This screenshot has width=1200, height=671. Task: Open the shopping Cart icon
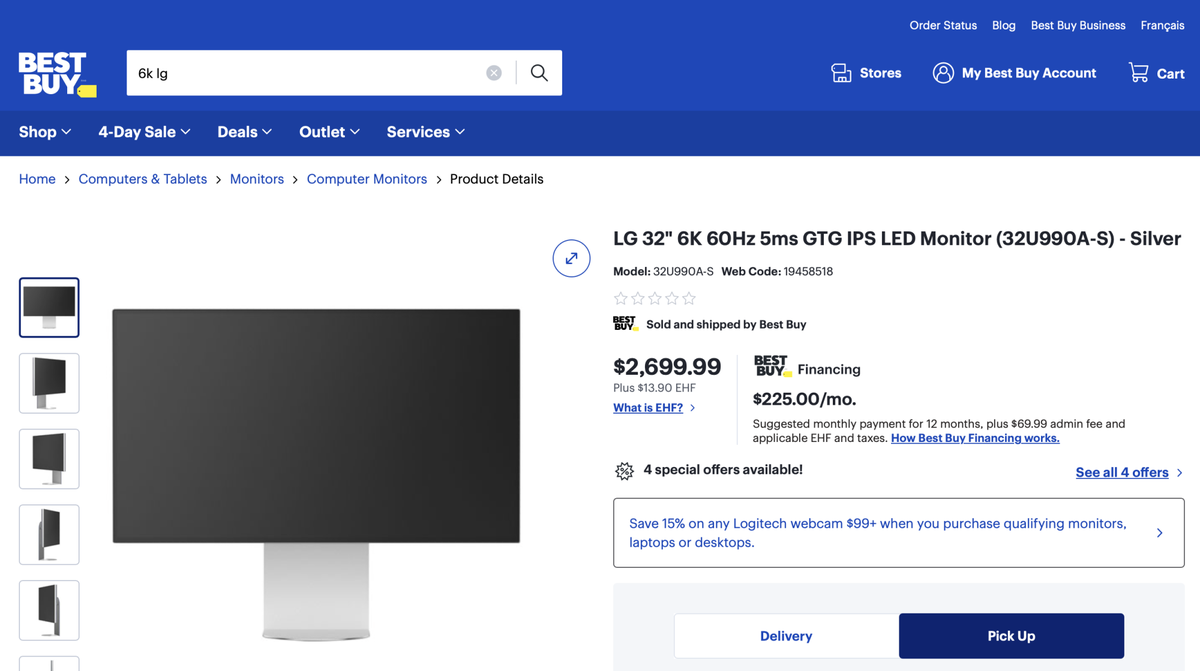click(x=1139, y=73)
